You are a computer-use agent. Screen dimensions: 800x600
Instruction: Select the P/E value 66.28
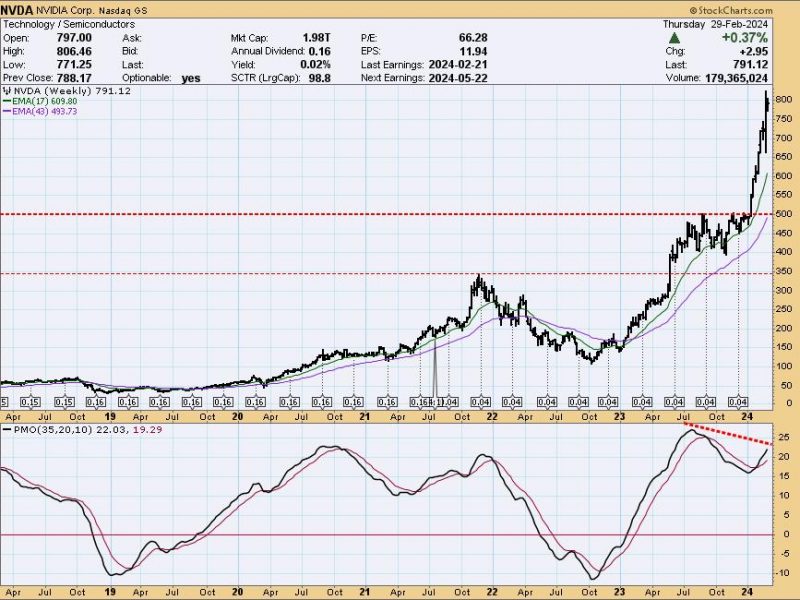[x=473, y=38]
